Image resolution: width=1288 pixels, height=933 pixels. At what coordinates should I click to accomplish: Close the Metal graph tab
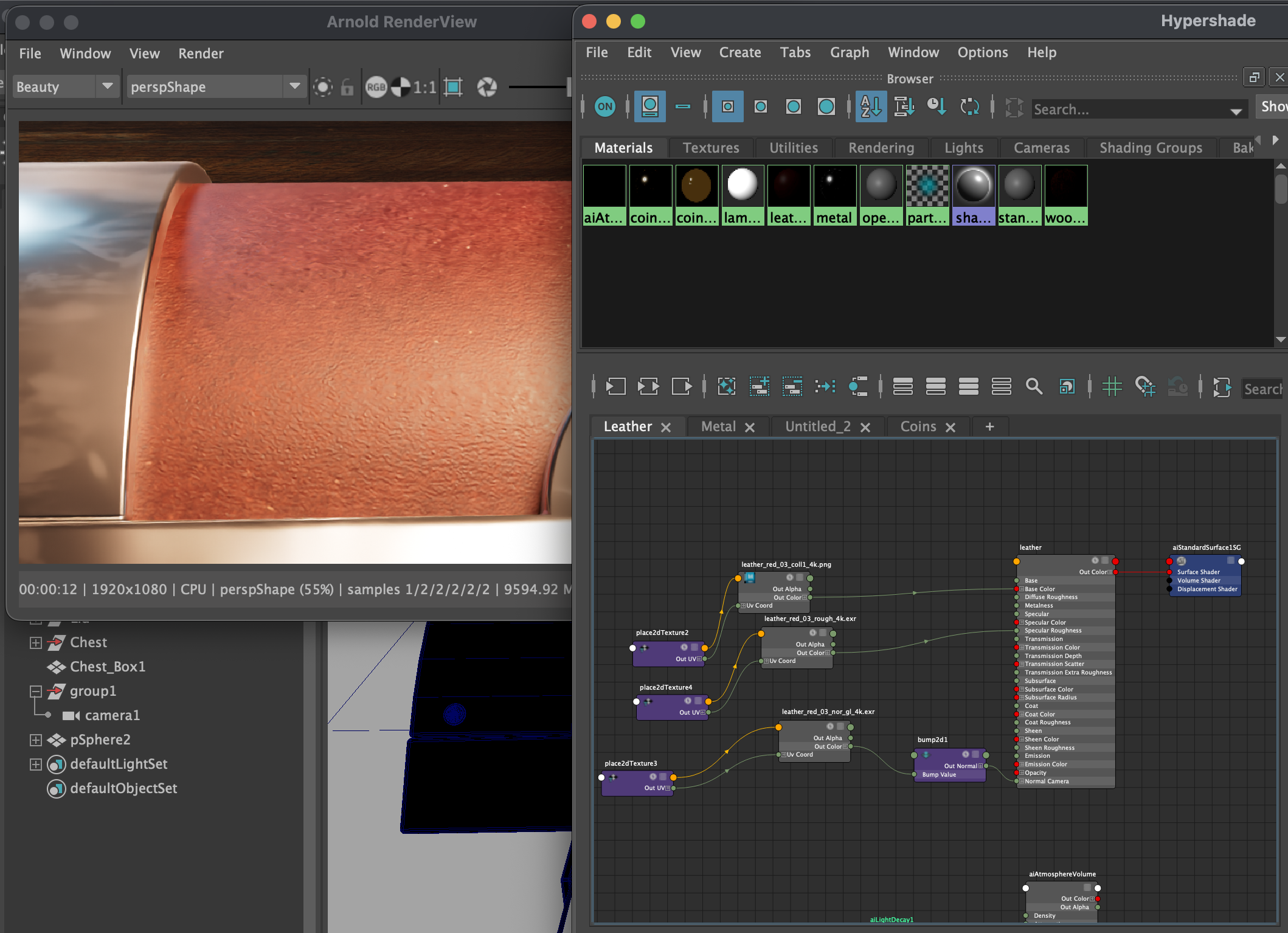[x=750, y=428]
